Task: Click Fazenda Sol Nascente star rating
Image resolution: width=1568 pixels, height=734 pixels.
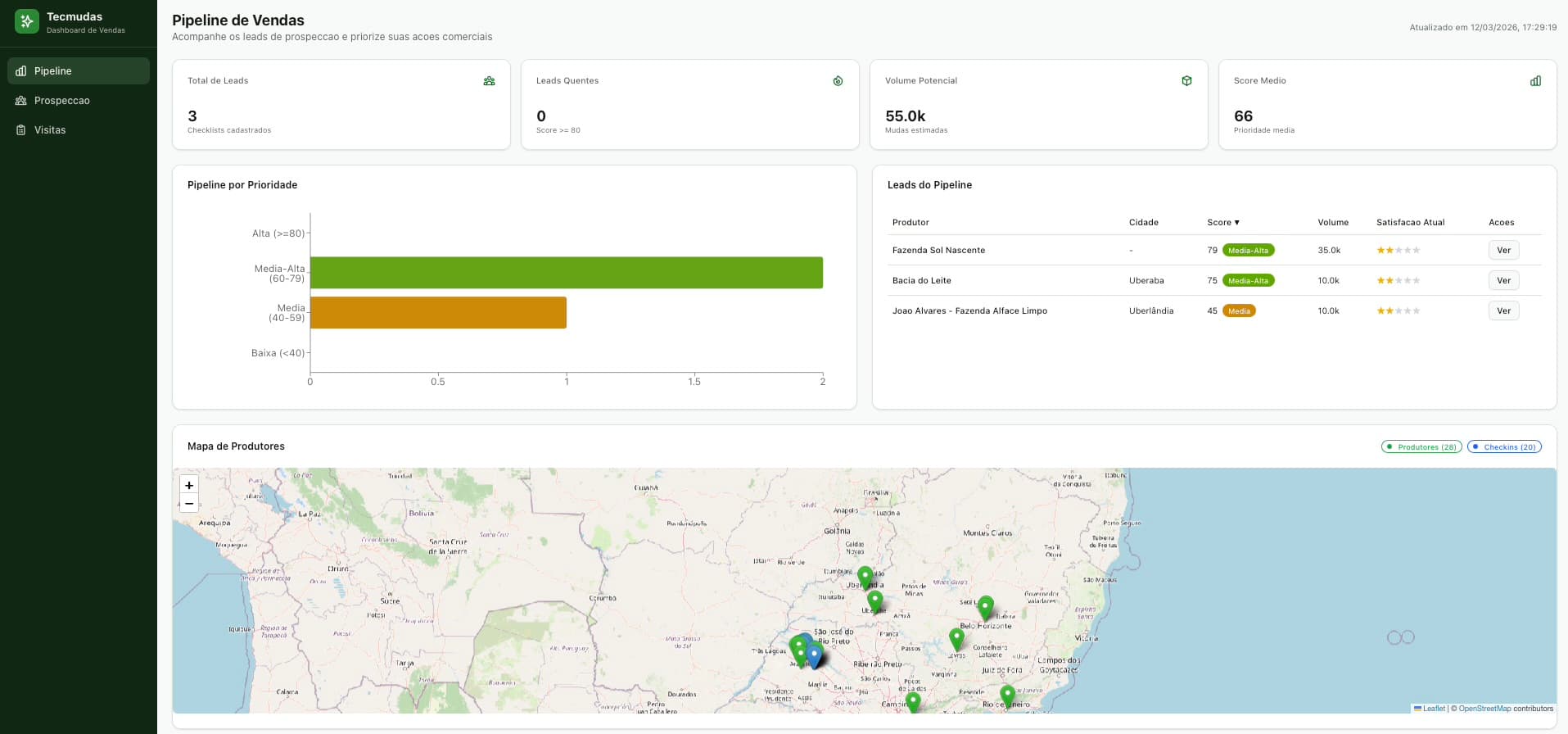Action: pos(1399,251)
